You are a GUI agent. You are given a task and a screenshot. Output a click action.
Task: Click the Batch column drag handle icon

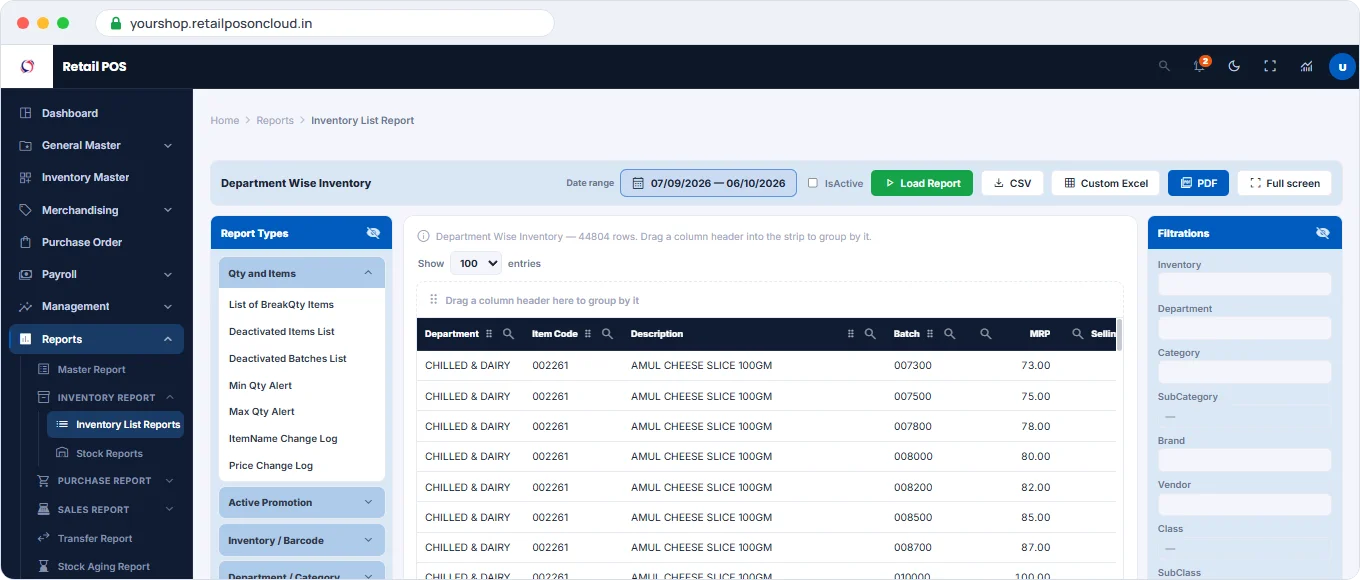coord(930,334)
